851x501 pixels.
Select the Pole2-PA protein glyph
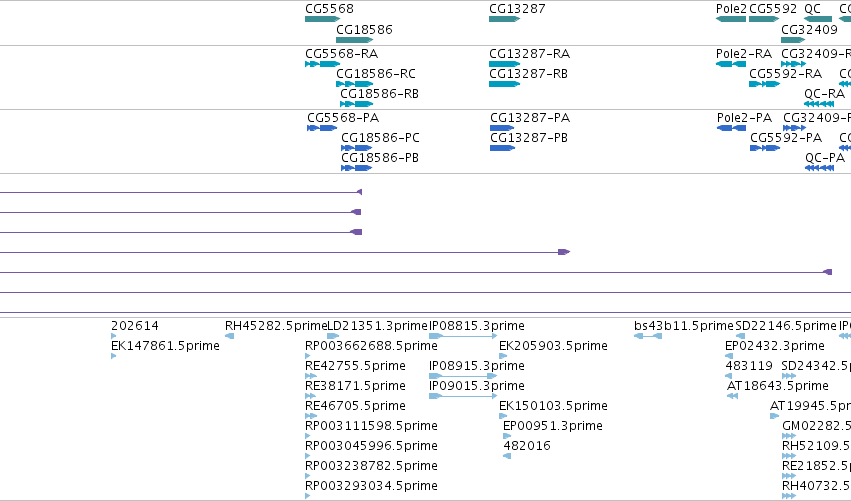click(731, 128)
